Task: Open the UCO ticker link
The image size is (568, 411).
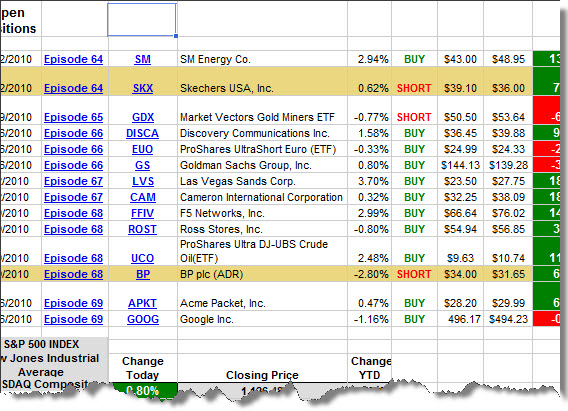Action: click(142, 258)
